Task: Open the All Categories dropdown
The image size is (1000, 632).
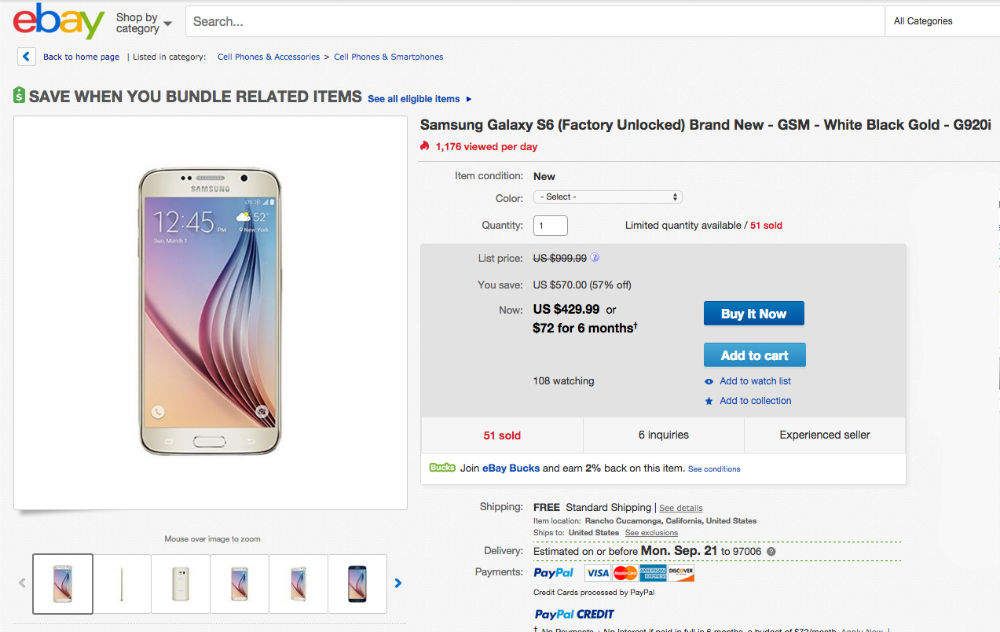Action: click(x=925, y=20)
